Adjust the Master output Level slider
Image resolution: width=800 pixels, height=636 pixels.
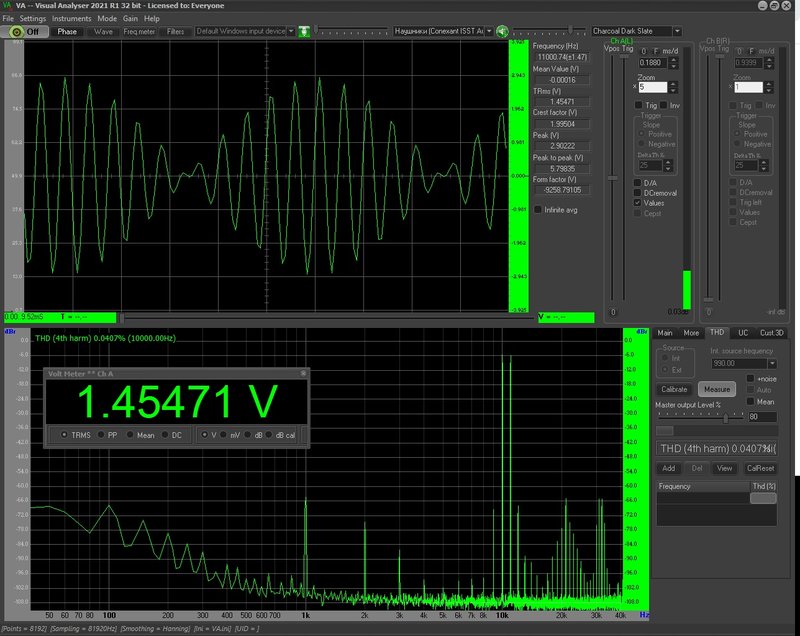726,418
